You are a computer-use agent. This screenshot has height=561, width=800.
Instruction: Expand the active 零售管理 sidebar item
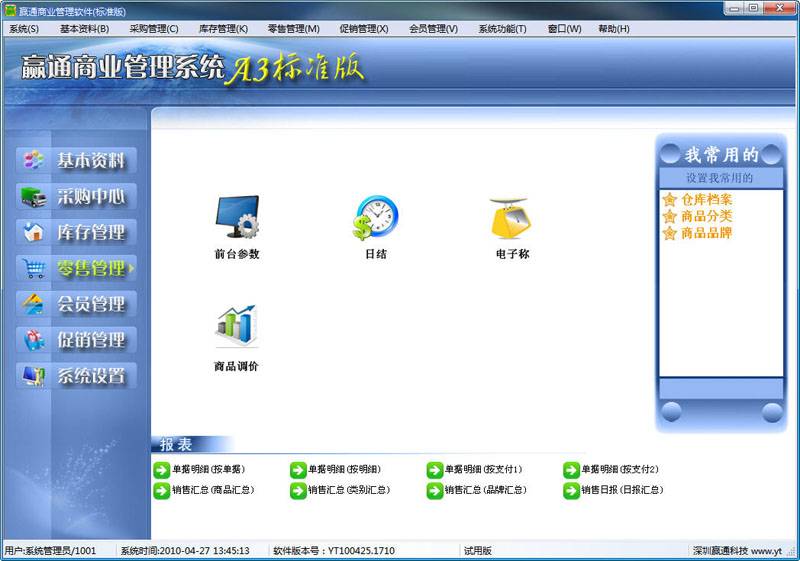[77, 268]
